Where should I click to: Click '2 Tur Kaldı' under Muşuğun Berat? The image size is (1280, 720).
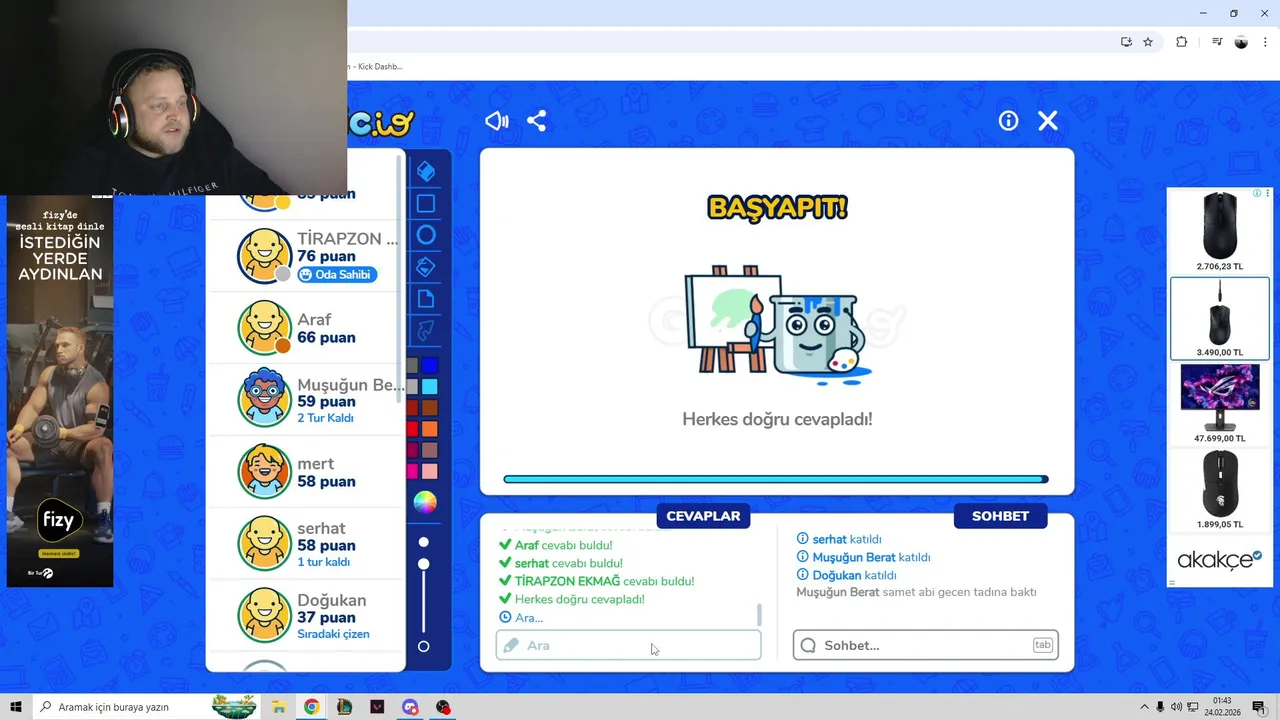(x=325, y=418)
